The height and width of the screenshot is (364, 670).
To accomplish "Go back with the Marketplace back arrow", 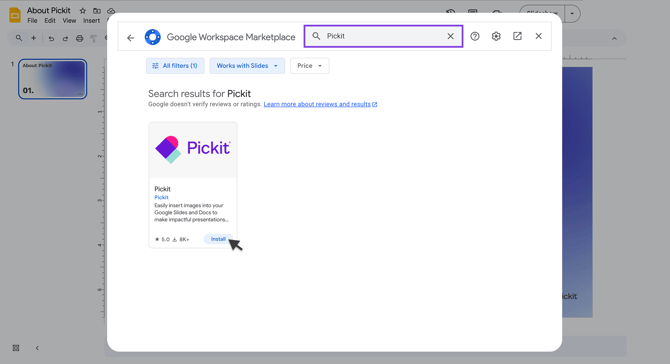I will (x=131, y=38).
